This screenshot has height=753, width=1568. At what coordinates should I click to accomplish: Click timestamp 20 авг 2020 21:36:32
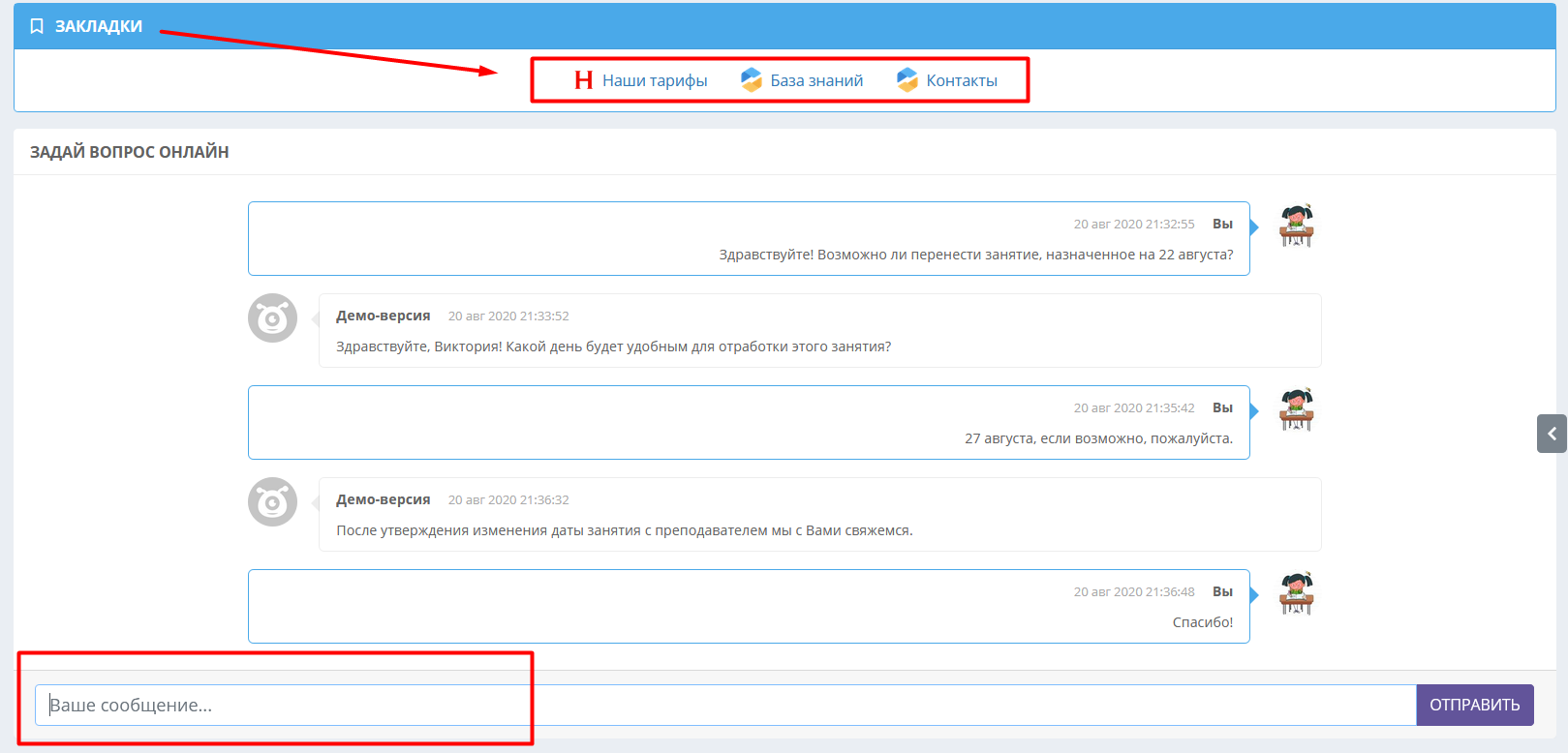pos(508,499)
